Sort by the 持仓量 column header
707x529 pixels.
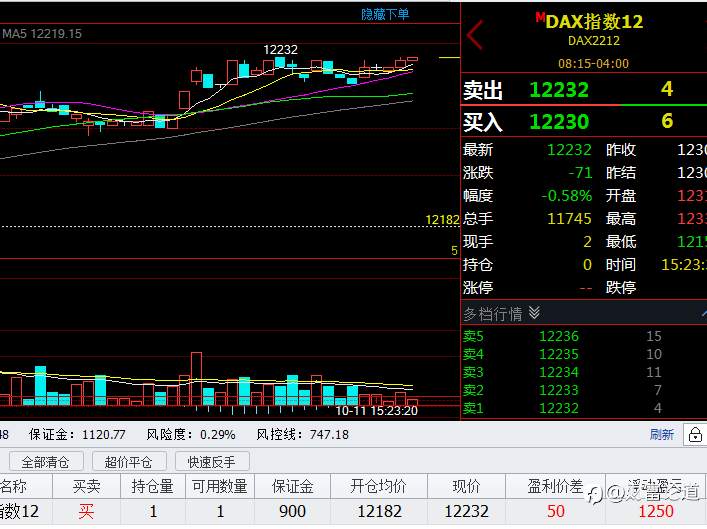(x=152, y=486)
